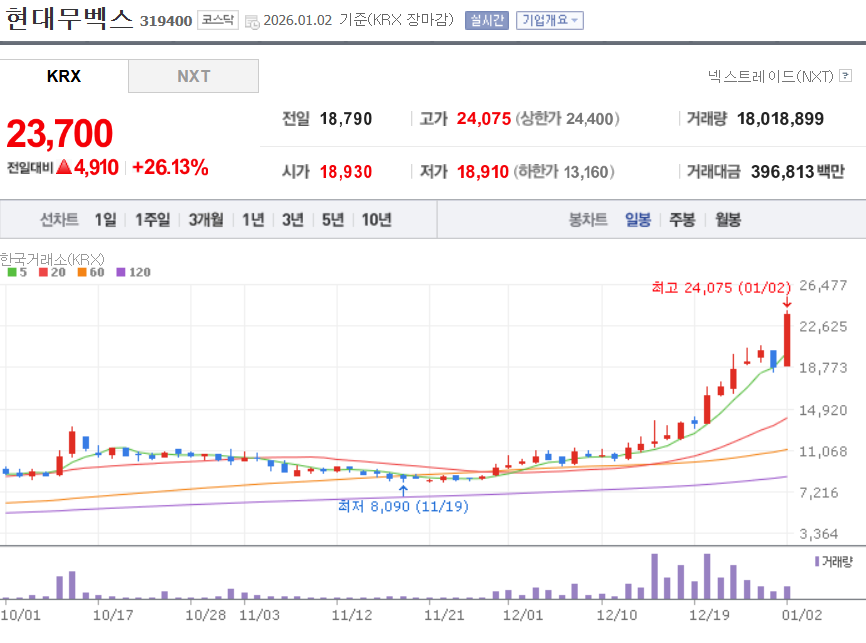
Task: Click the opening price 18,930
Action: click(346, 172)
